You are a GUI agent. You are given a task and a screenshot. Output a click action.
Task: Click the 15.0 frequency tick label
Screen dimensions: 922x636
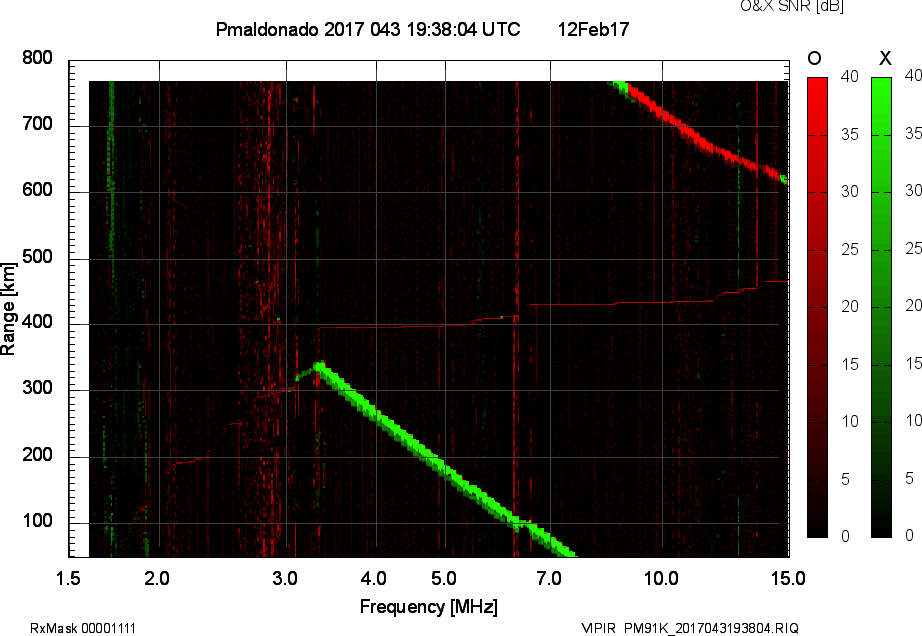(788, 578)
